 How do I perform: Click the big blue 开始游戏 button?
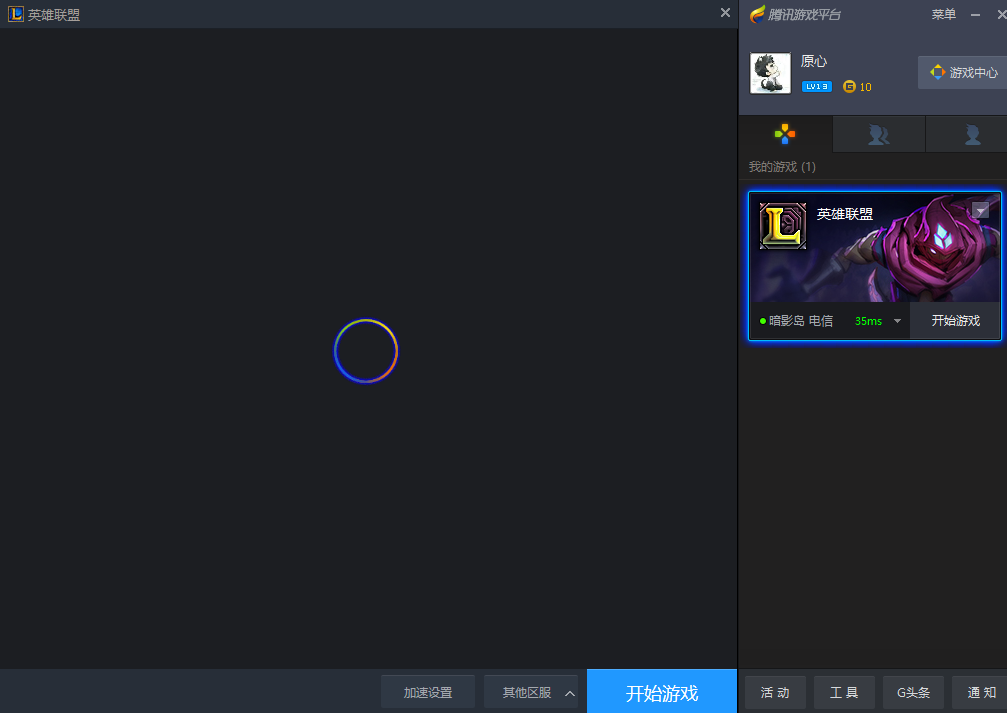pos(661,692)
